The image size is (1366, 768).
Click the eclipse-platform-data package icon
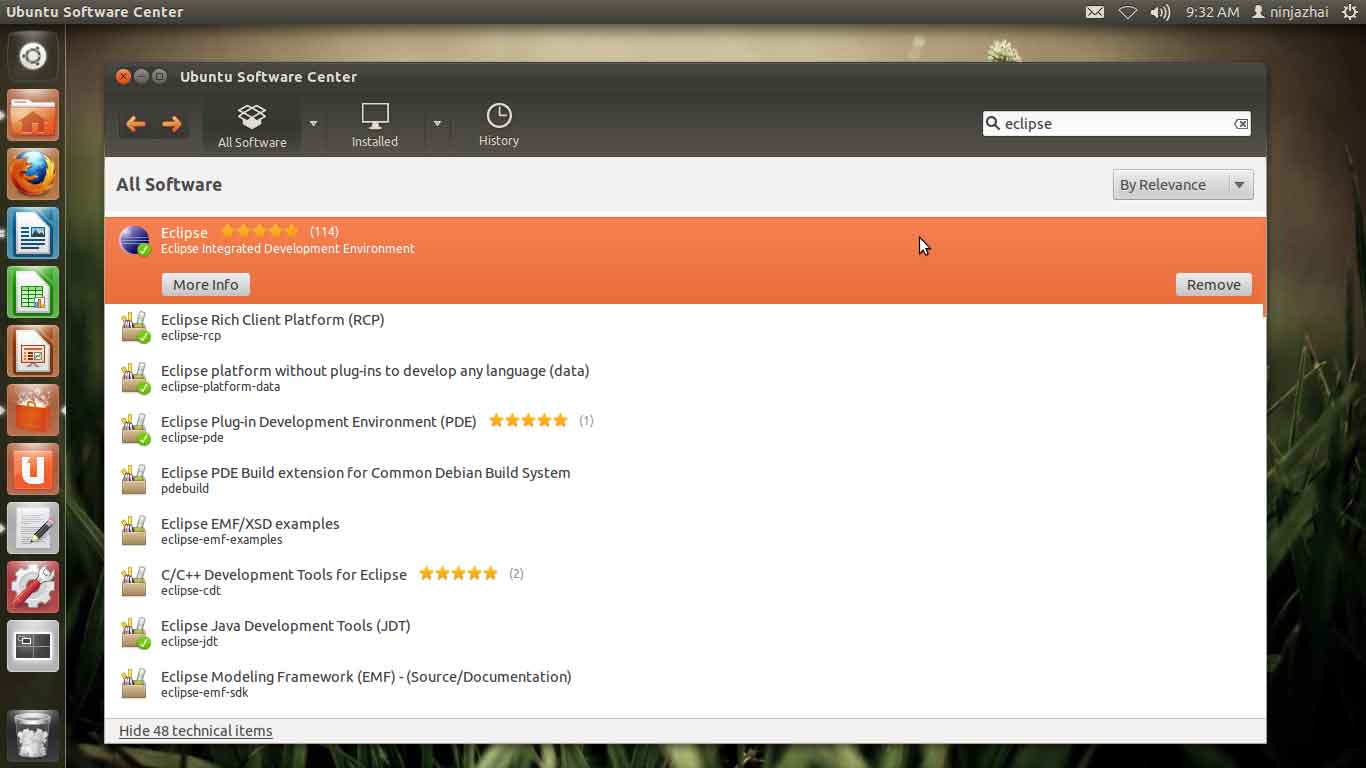pos(135,379)
